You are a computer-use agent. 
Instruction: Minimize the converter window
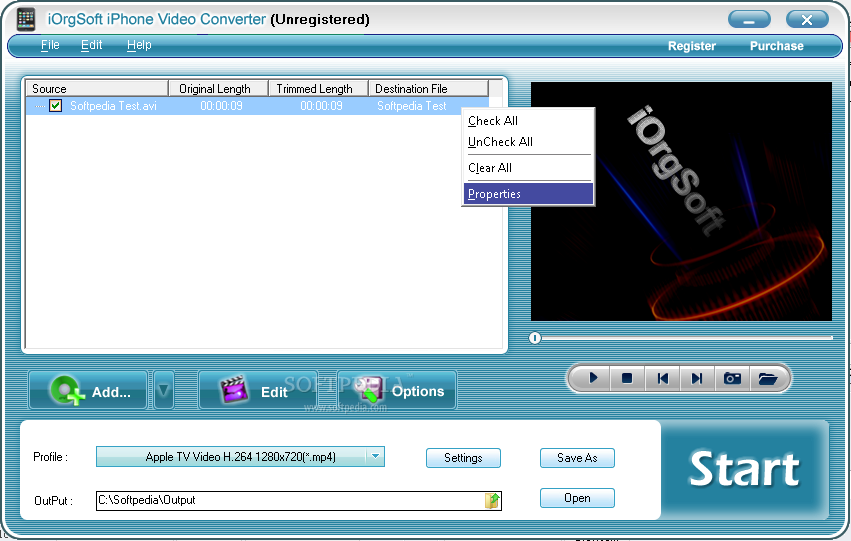749,20
